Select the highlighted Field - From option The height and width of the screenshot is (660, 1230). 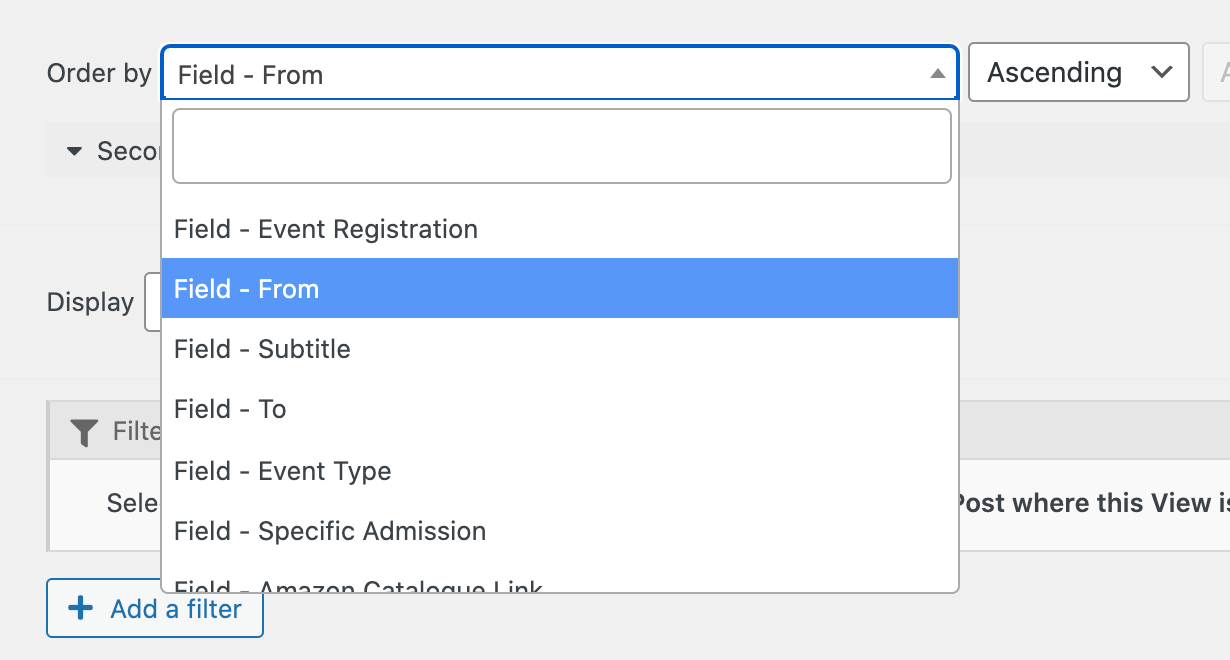coord(560,289)
